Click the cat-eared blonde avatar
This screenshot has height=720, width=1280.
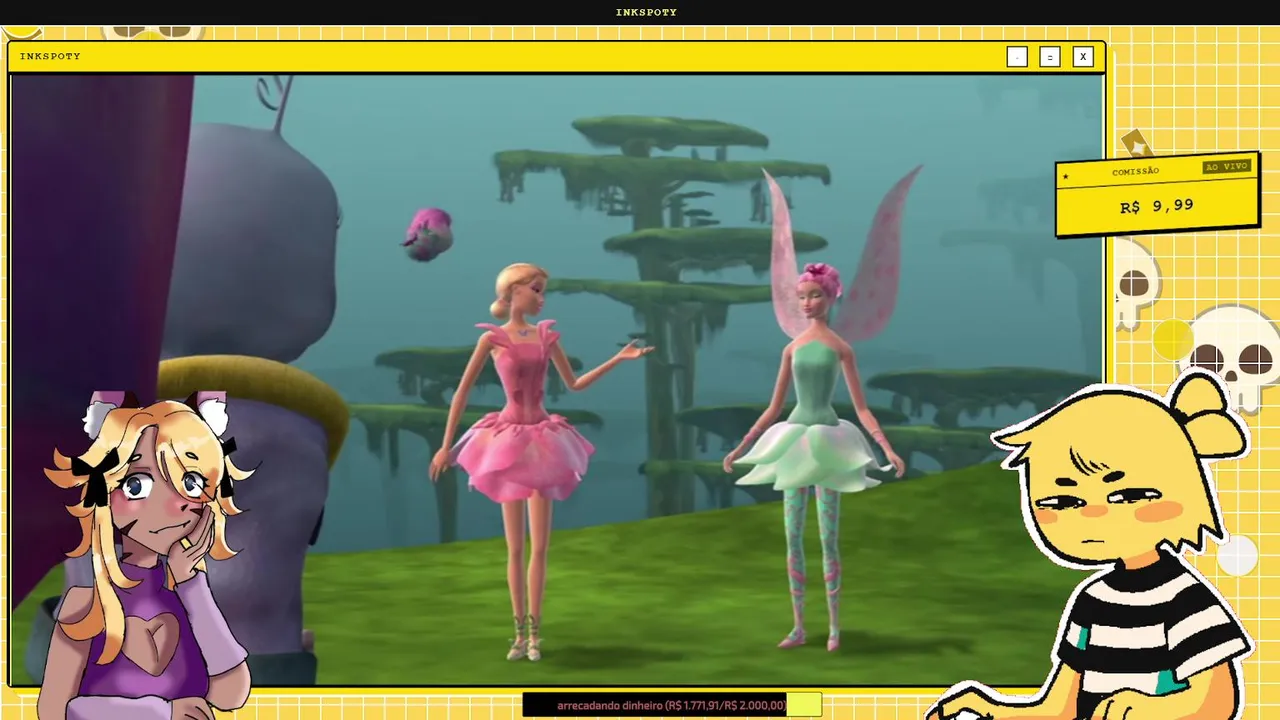coord(150,555)
